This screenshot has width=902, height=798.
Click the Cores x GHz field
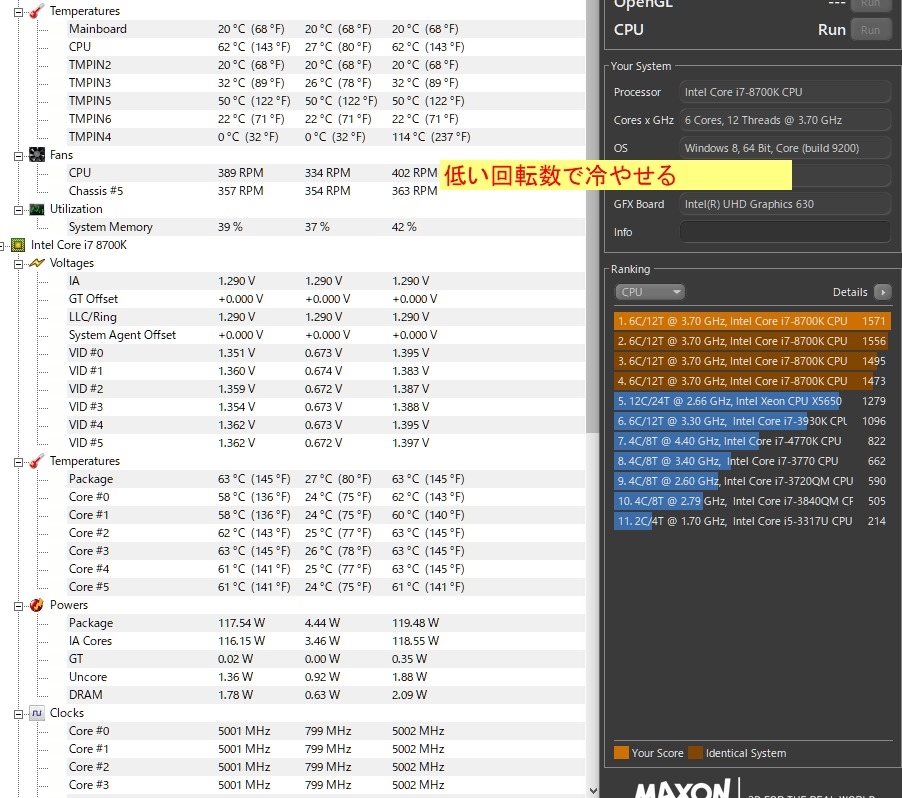[x=785, y=120]
